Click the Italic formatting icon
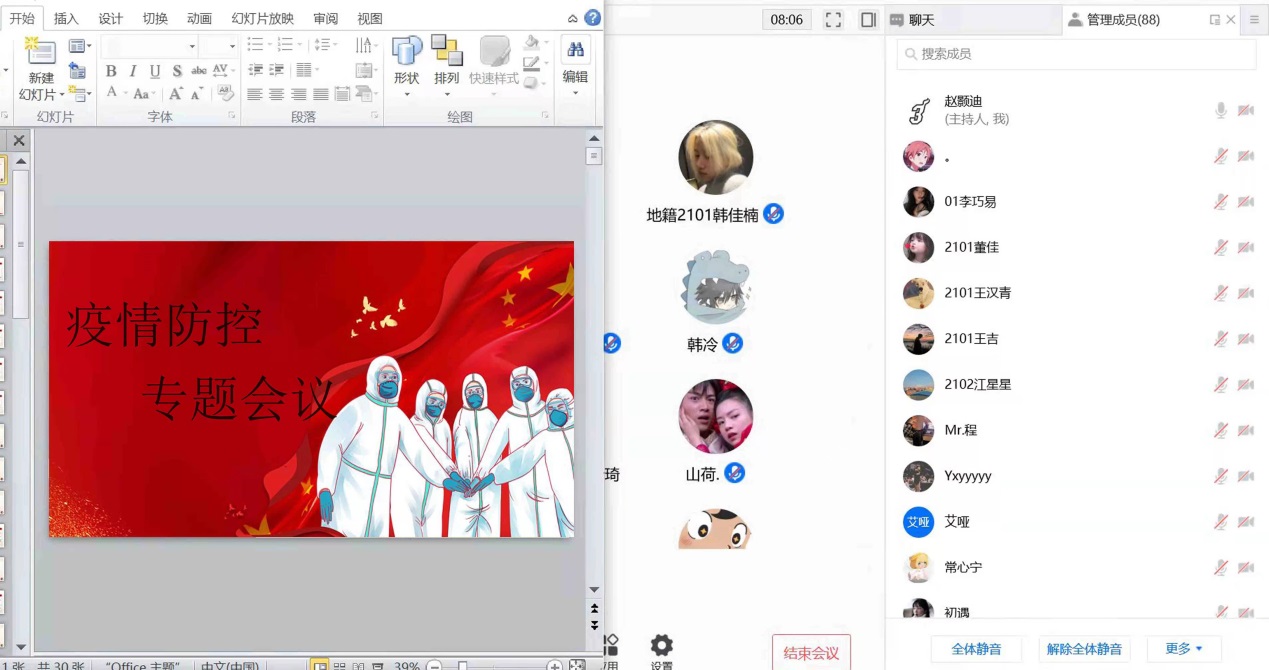Viewport: 1269px width, 670px height. coord(133,71)
